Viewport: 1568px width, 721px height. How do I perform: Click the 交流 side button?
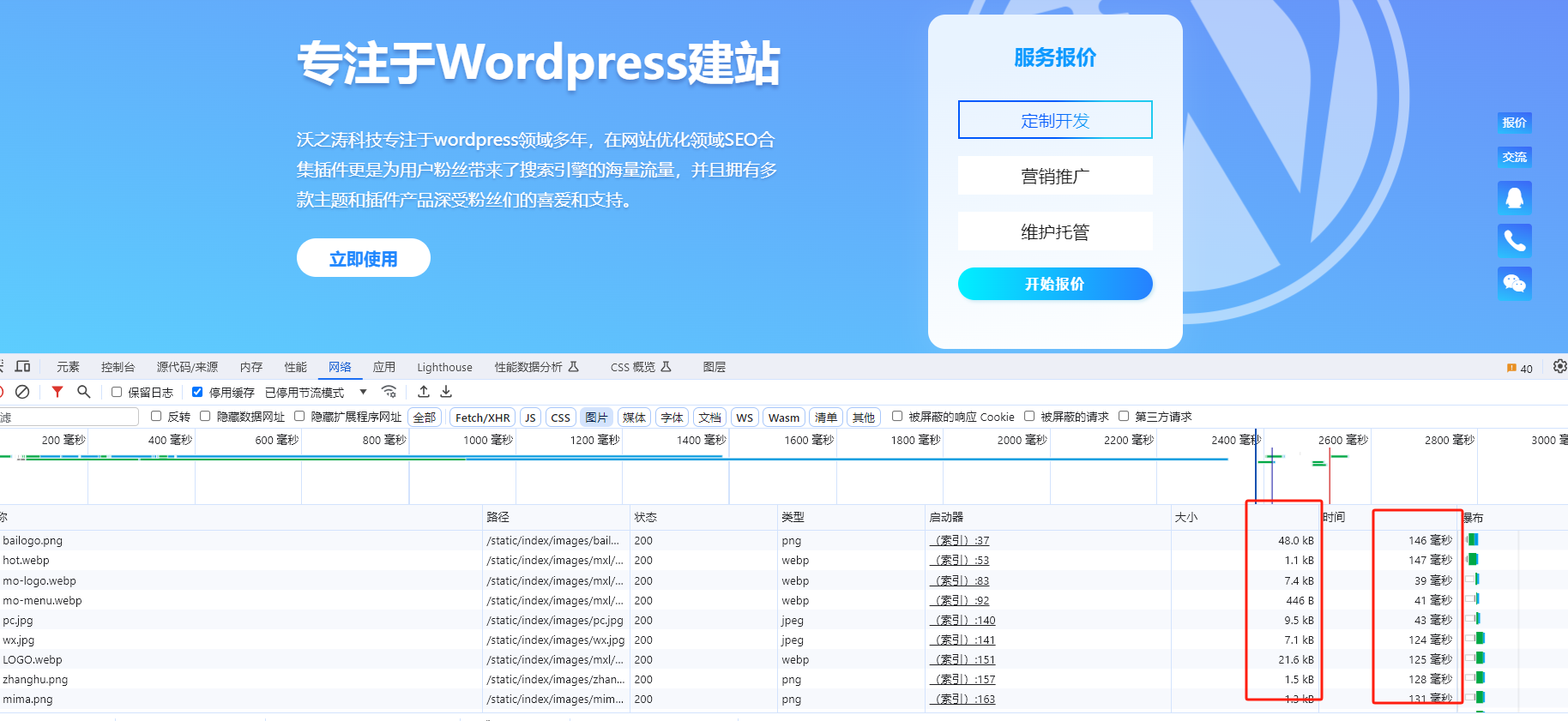[x=1515, y=157]
